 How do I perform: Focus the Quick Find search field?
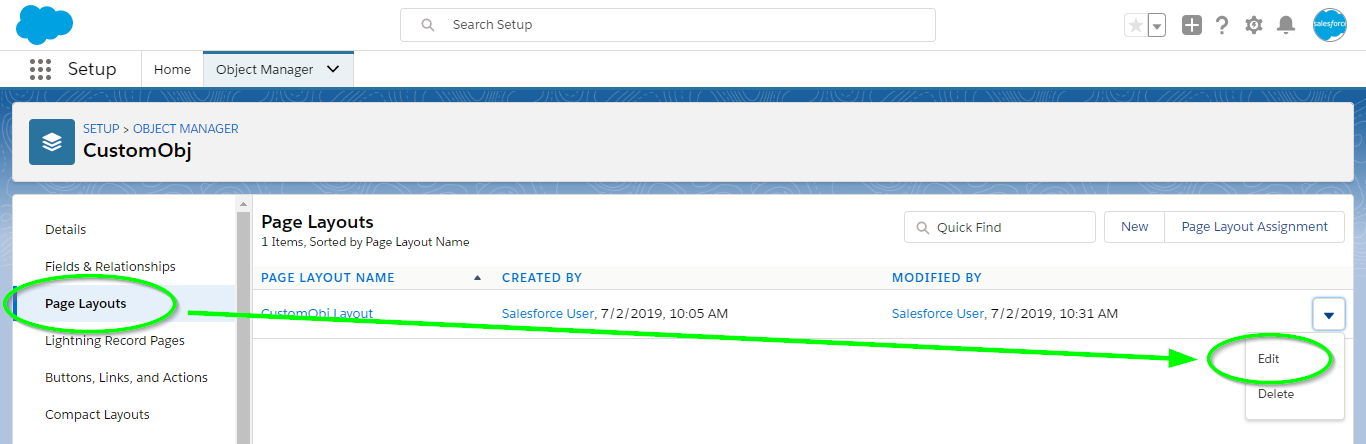[x=1000, y=227]
